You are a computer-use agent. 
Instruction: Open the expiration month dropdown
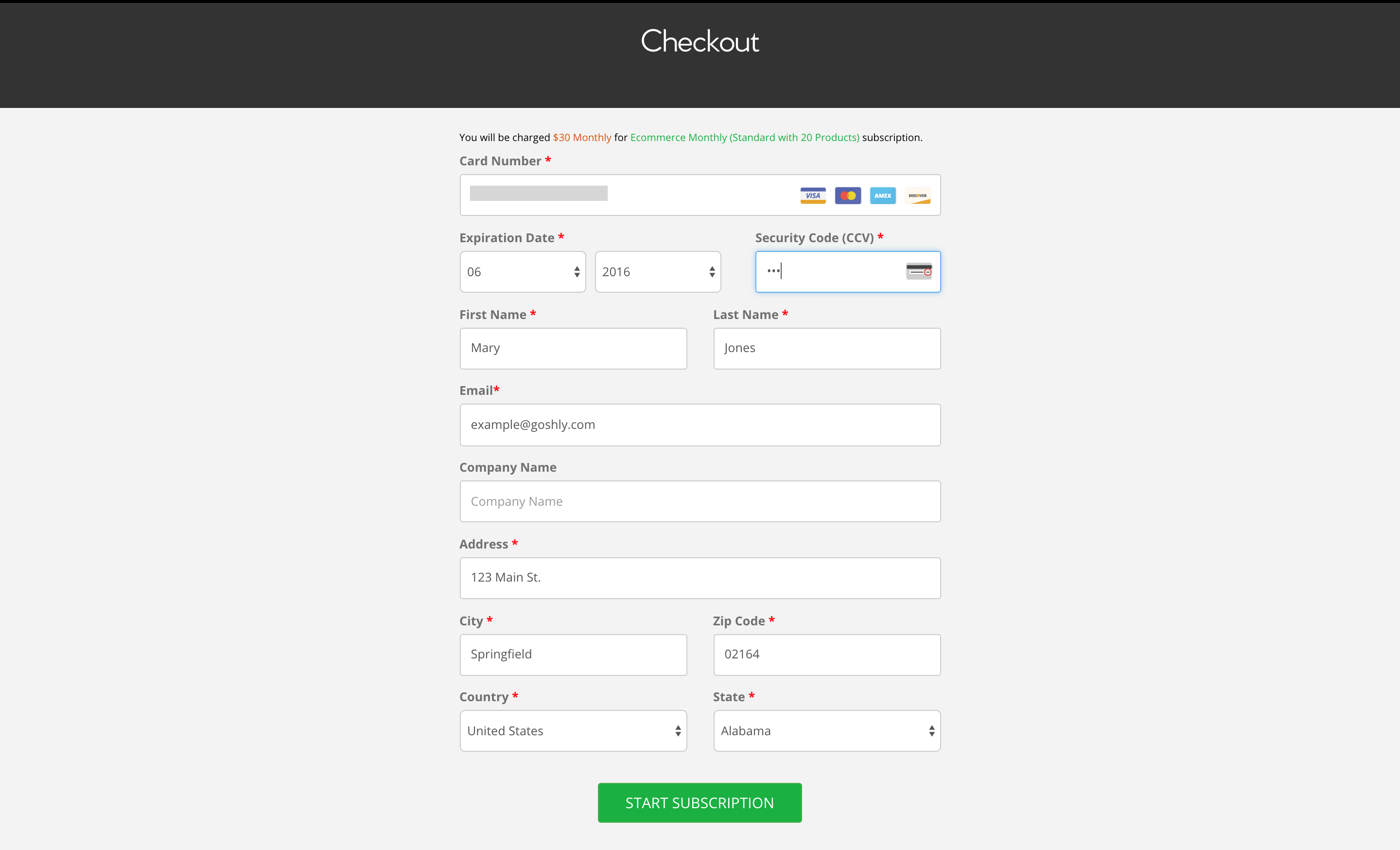tap(522, 272)
